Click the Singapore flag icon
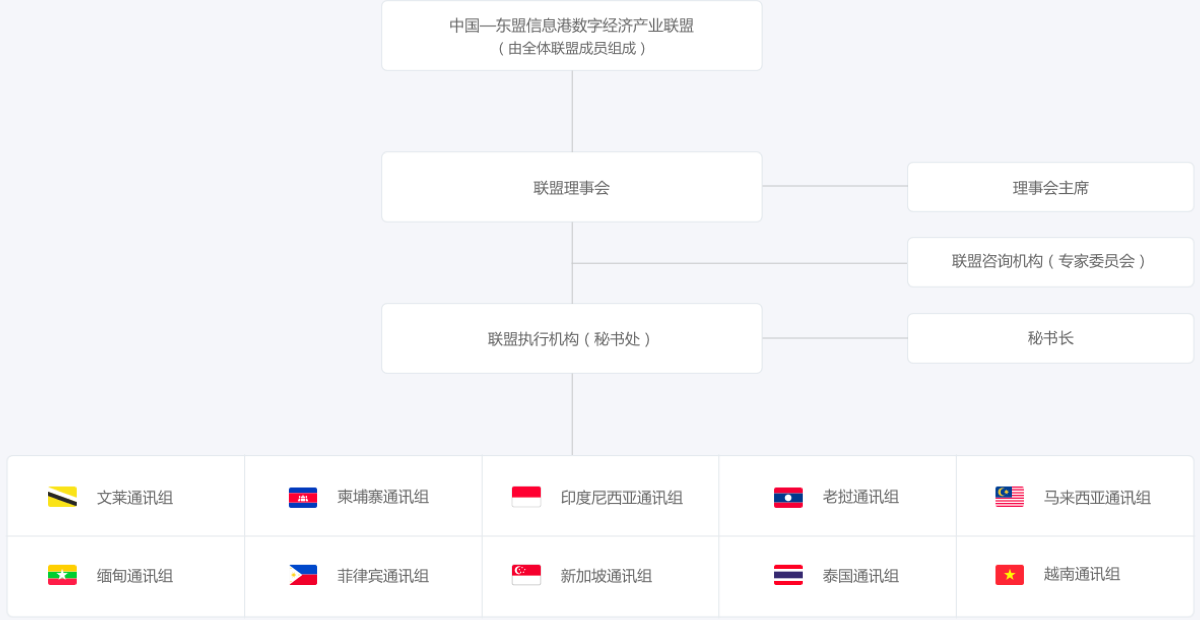 tap(526, 575)
